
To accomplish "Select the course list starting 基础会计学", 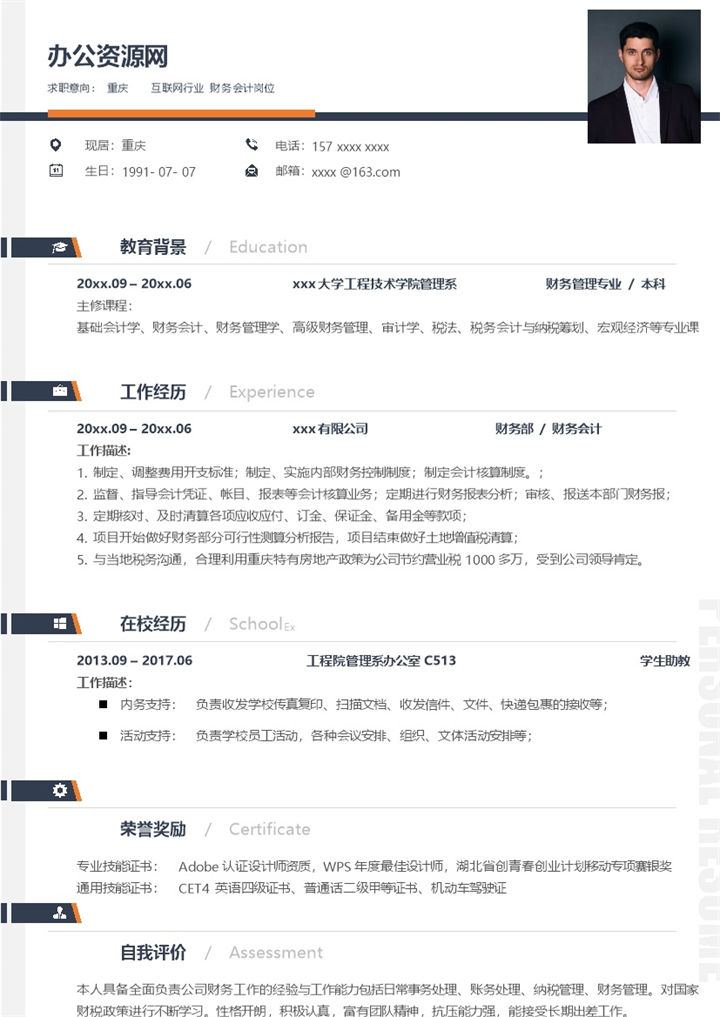I will click(388, 328).
